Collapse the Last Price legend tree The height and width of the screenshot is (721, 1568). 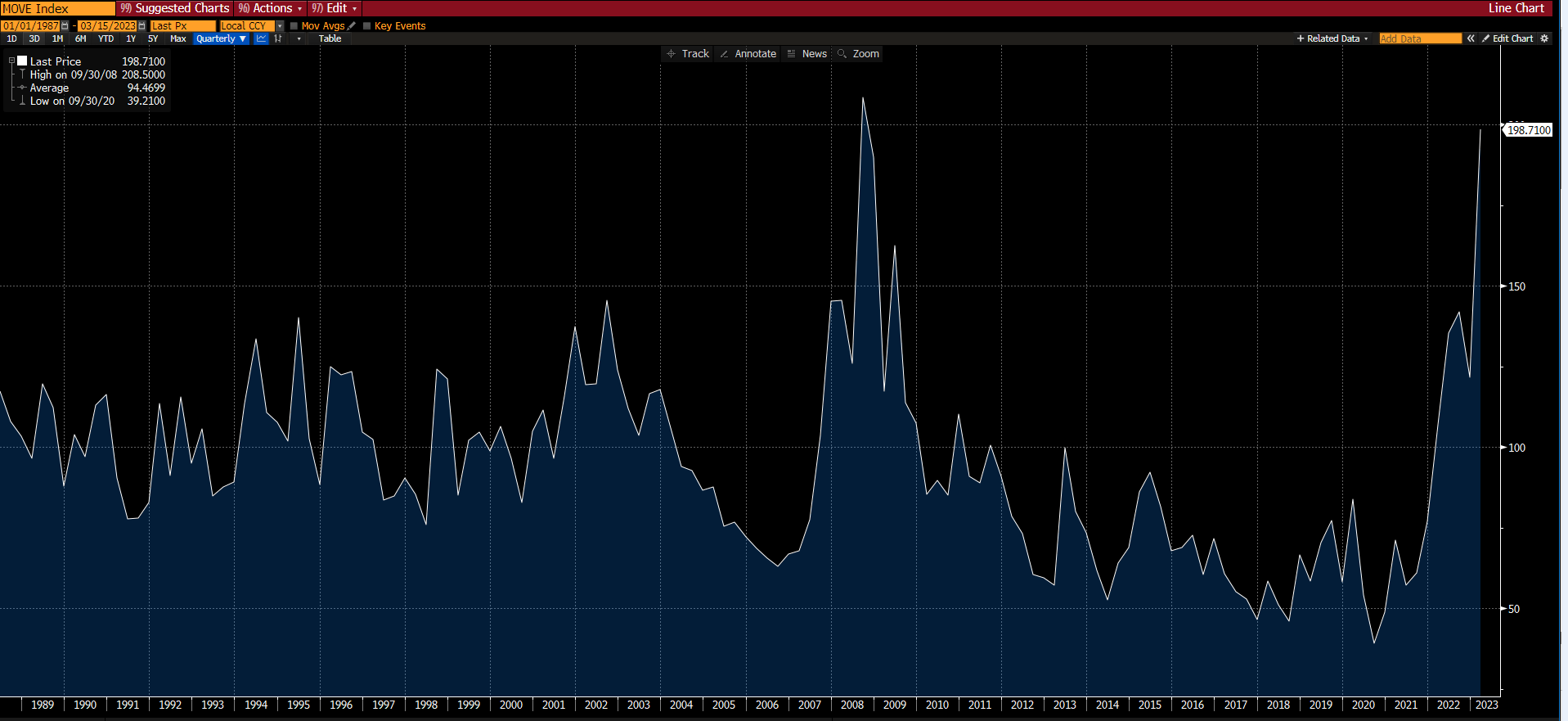[x=11, y=61]
